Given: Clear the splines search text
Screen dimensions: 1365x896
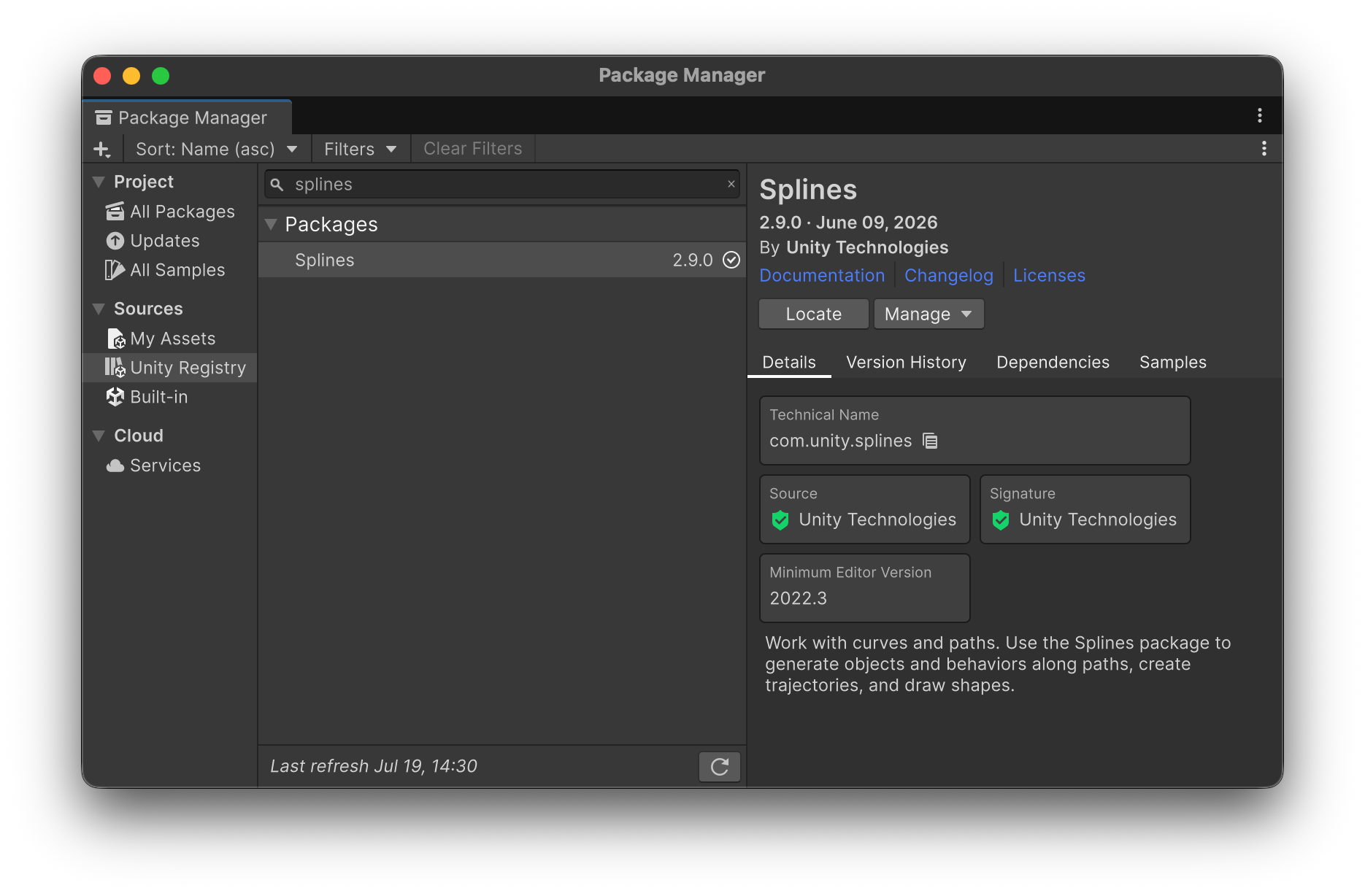Looking at the screenshot, I should [x=731, y=184].
